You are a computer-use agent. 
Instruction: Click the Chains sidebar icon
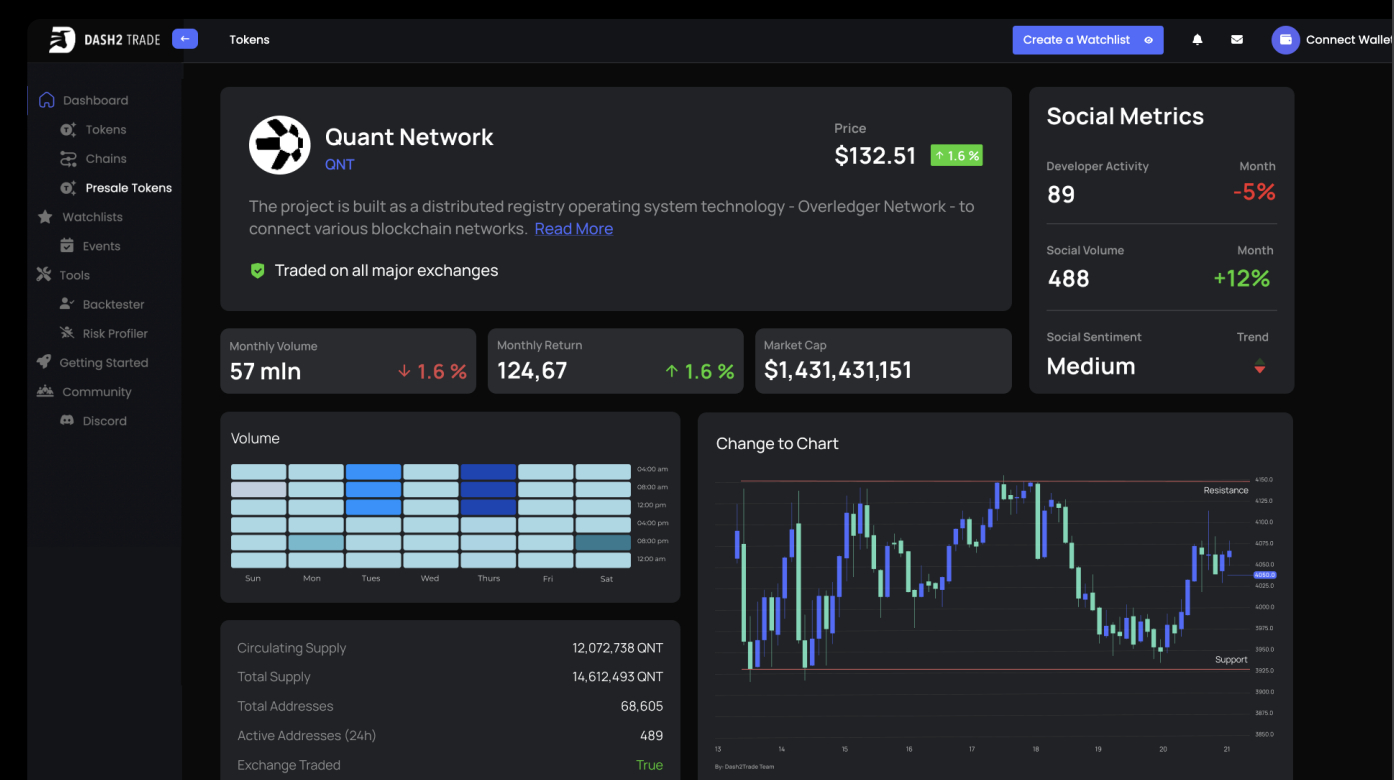68,159
